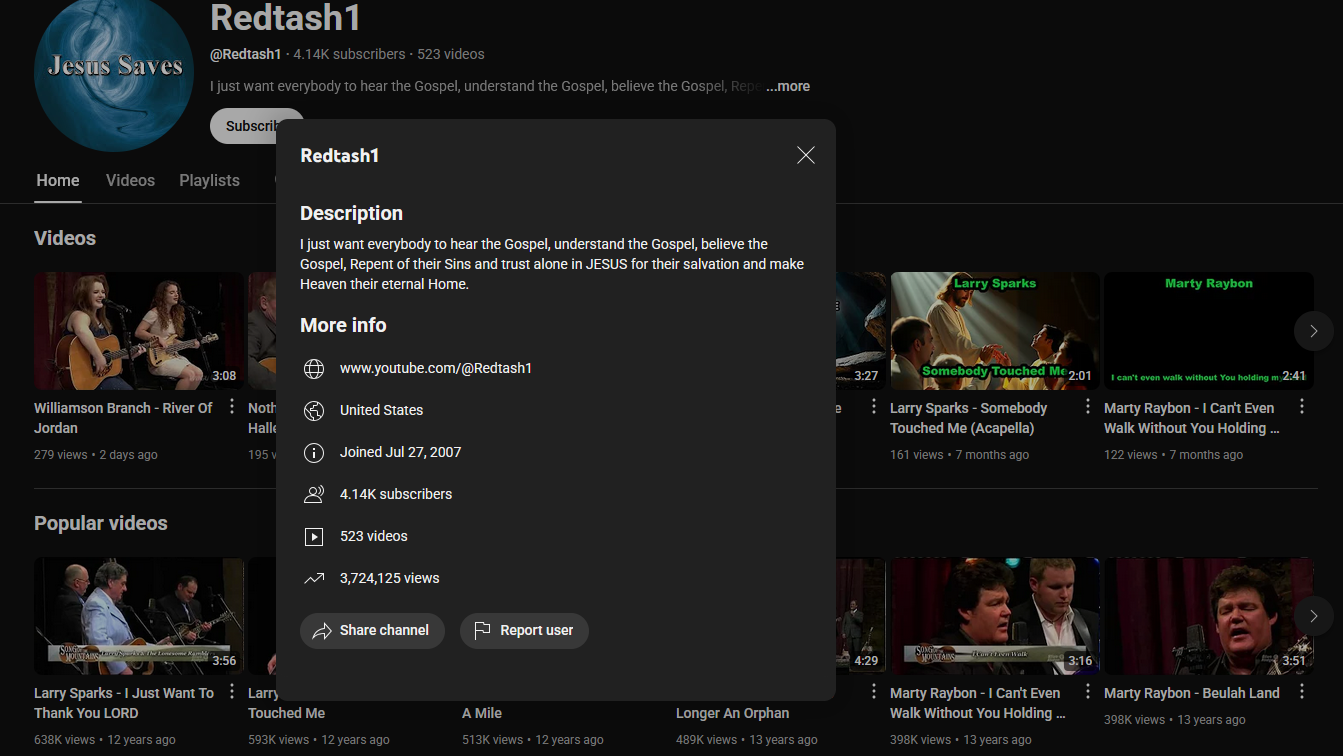Viewport: 1343px width, 756px height.
Task: Show next videos in the Popular videos row
Action: pos(1313,616)
